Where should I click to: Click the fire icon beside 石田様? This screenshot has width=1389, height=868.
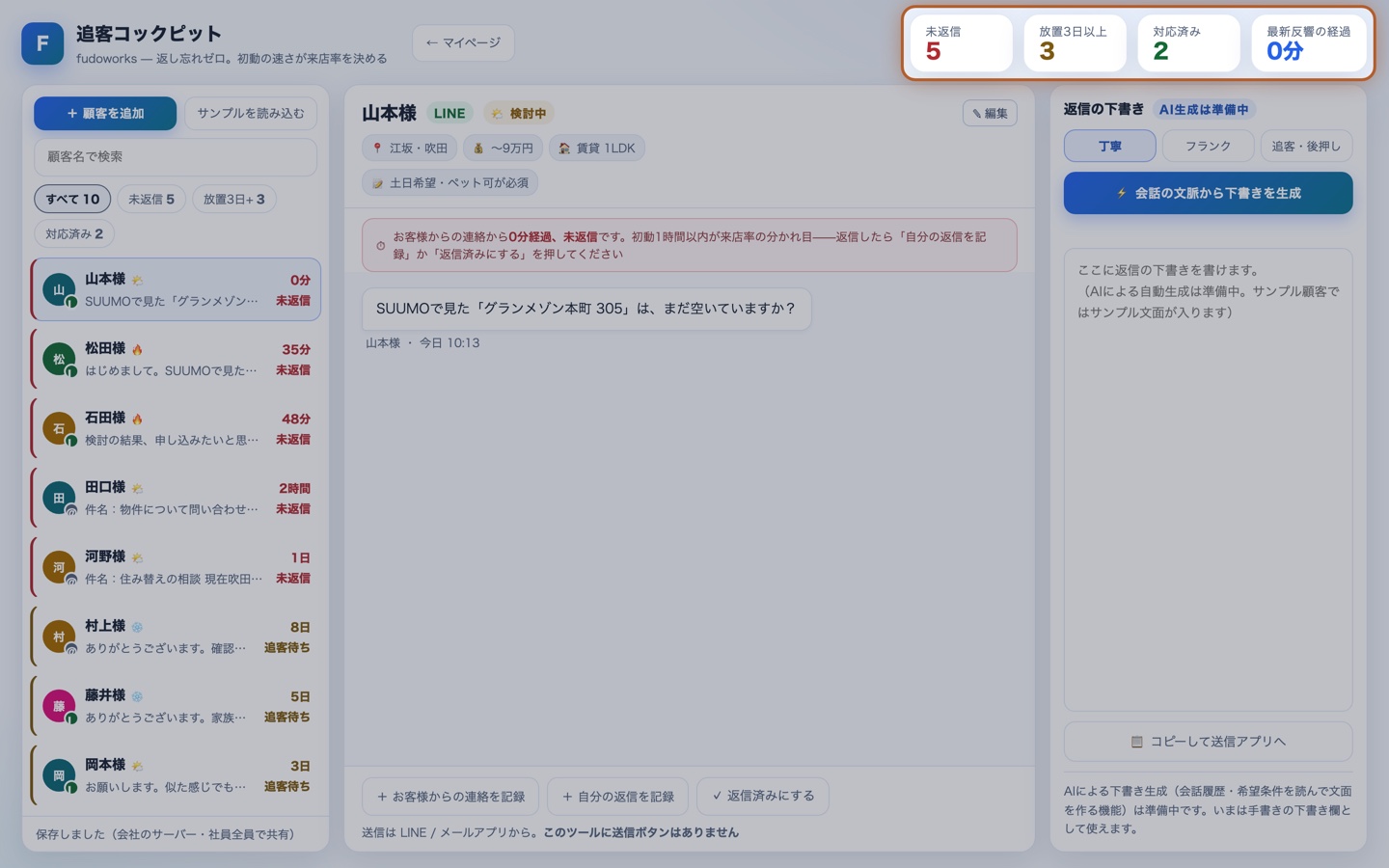(x=137, y=419)
